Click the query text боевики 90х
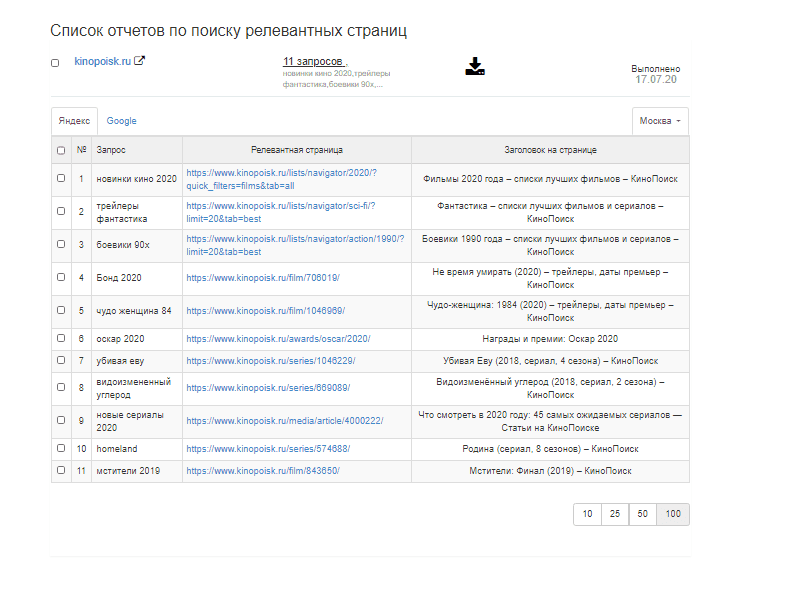 tap(123, 245)
